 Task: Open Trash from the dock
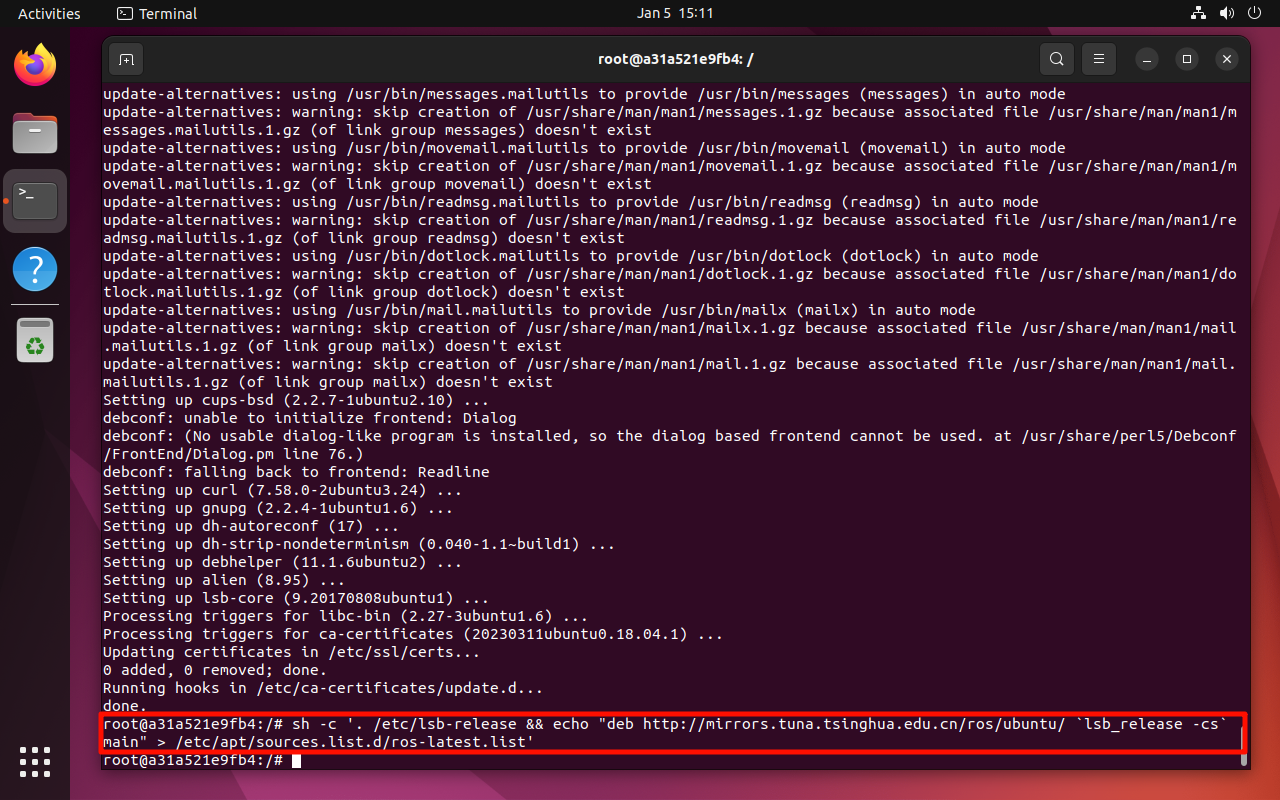click(x=35, y=341)
